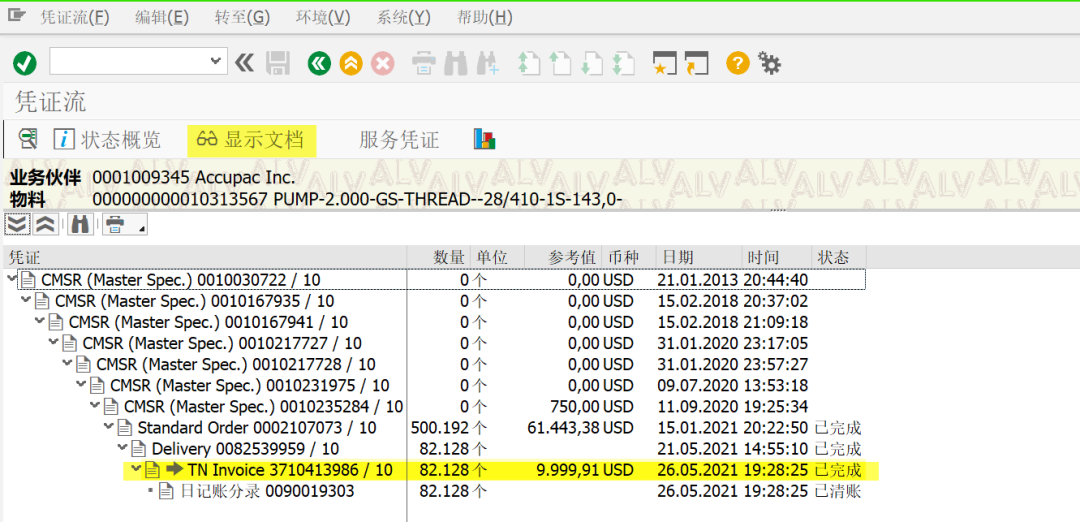Image resolution: width=1080 pixels, height=522 pixels.
Task: Collapse the CMSR 0010167935 node
Action: tap(25, 300)
